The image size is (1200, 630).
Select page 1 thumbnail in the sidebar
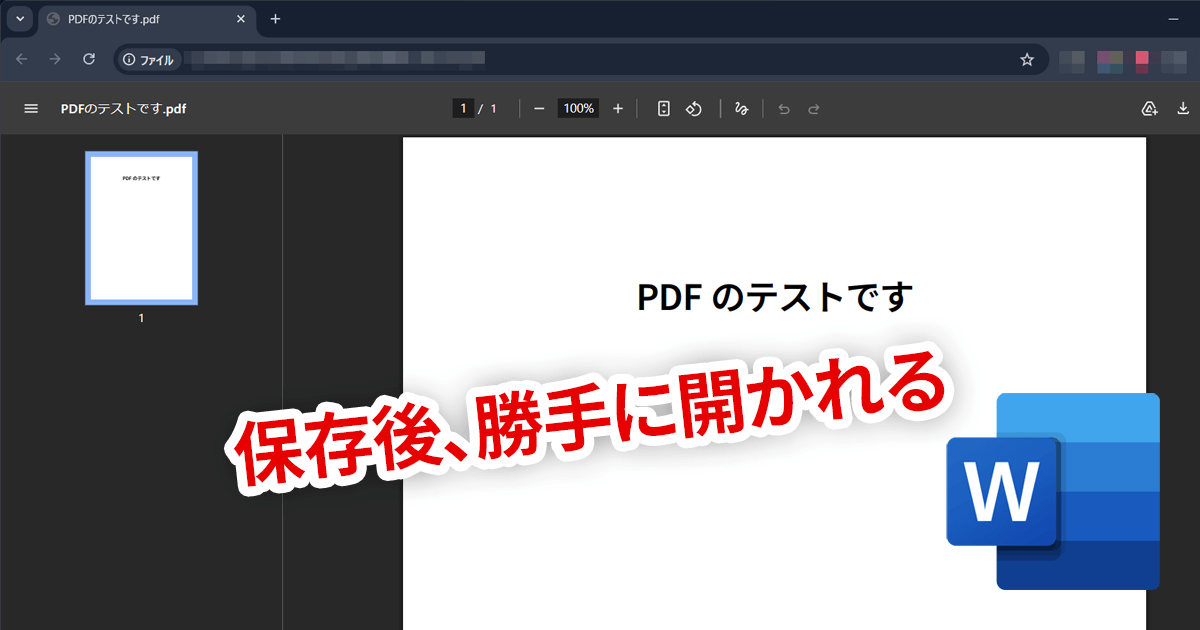click(x=141, y=228)
